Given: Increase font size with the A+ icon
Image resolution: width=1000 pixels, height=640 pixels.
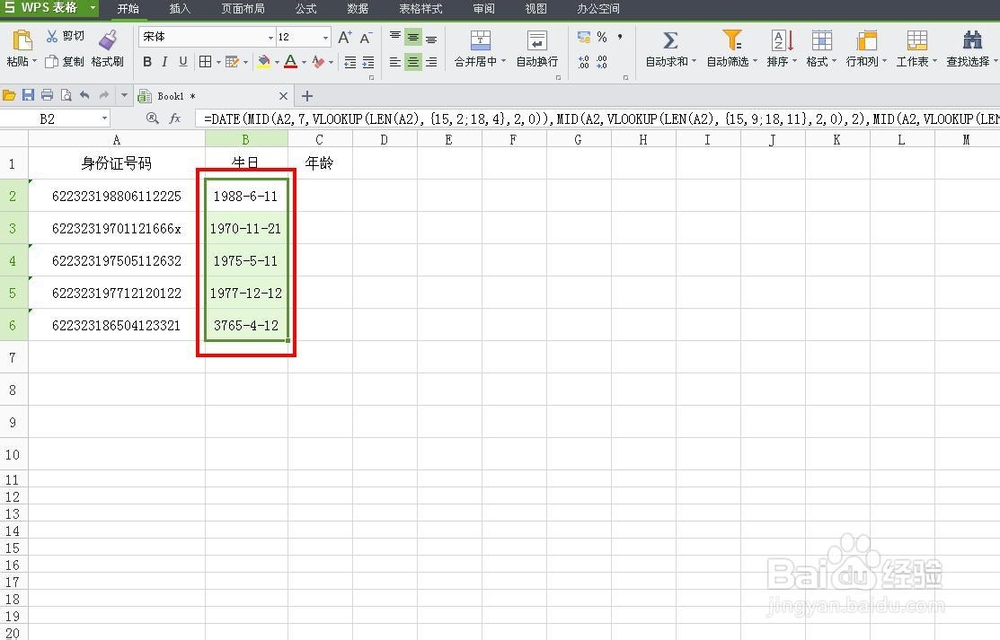Looking at the screenshot, I should point(344,37).
